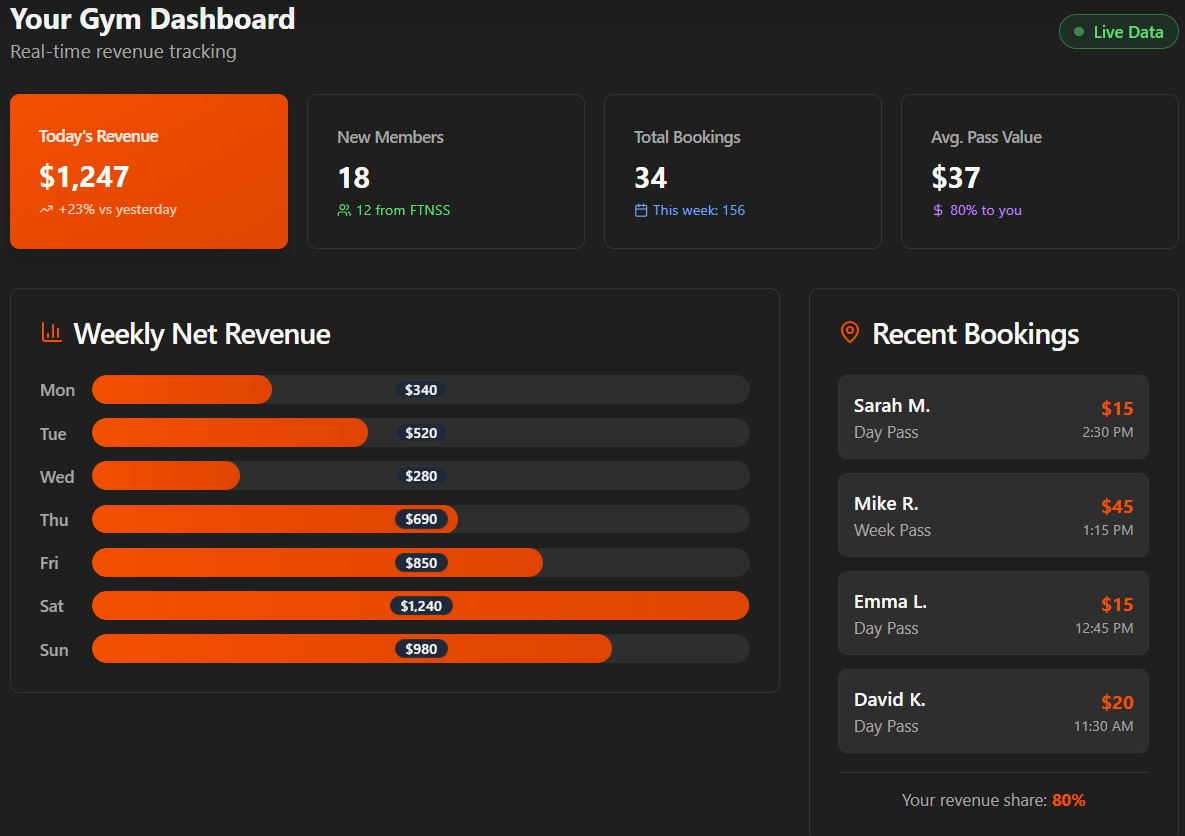Click the Your Gym Dashboard title
1185x836 pixels.
point(152,18)
